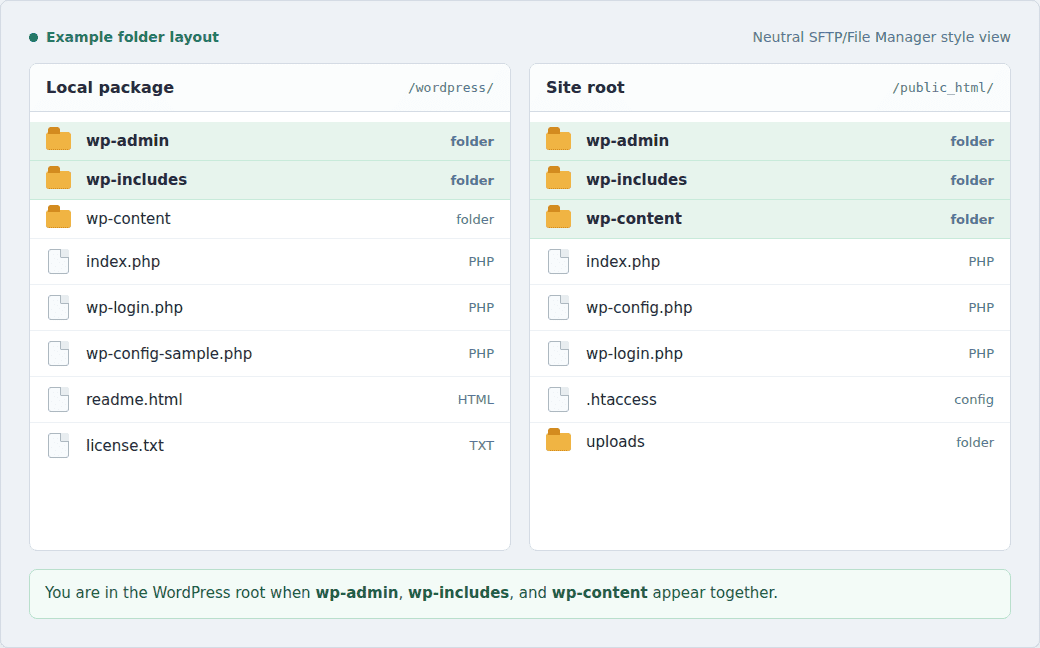Click the bold wp-content in the bottom note
1040x648 pixels.
click(x=600, y=592)
